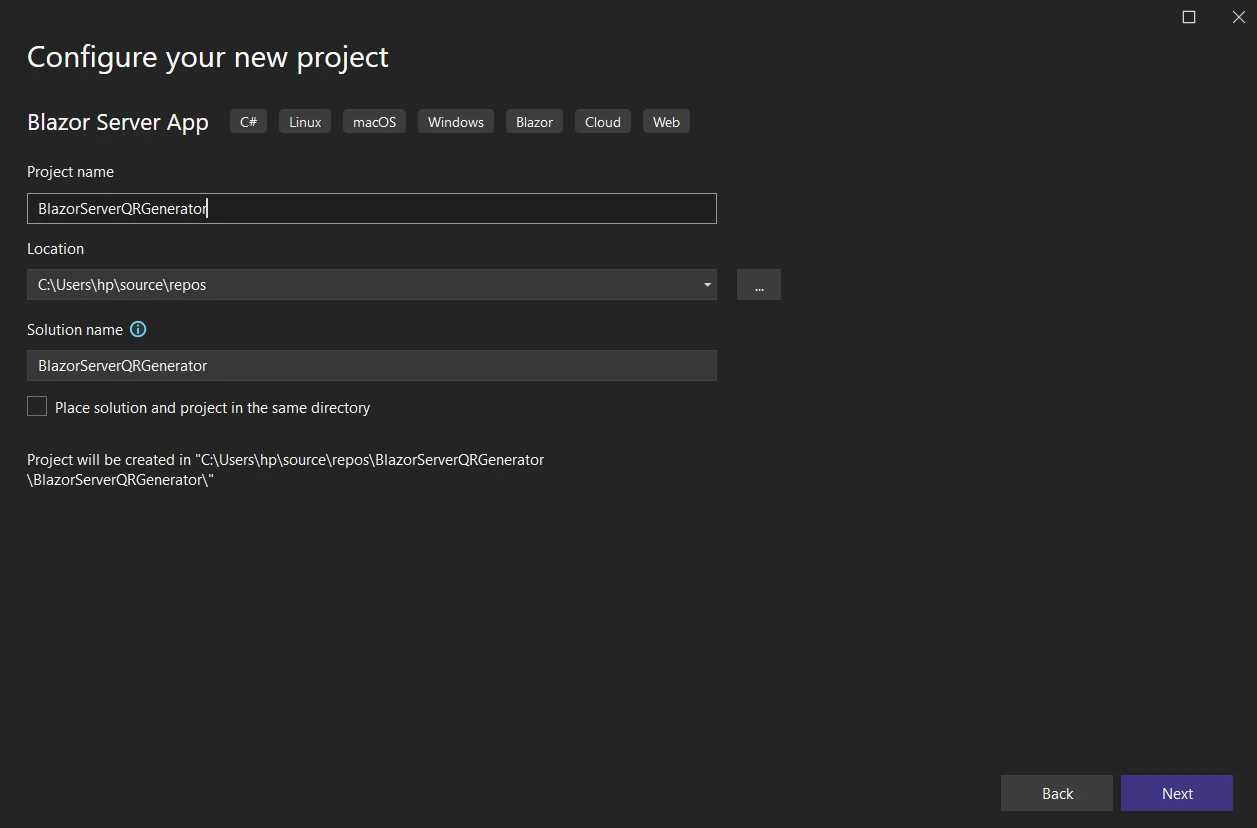Select the Cloud tag
The width and height of the screenshot is (1257, 828).
click(x=602, y=122)
